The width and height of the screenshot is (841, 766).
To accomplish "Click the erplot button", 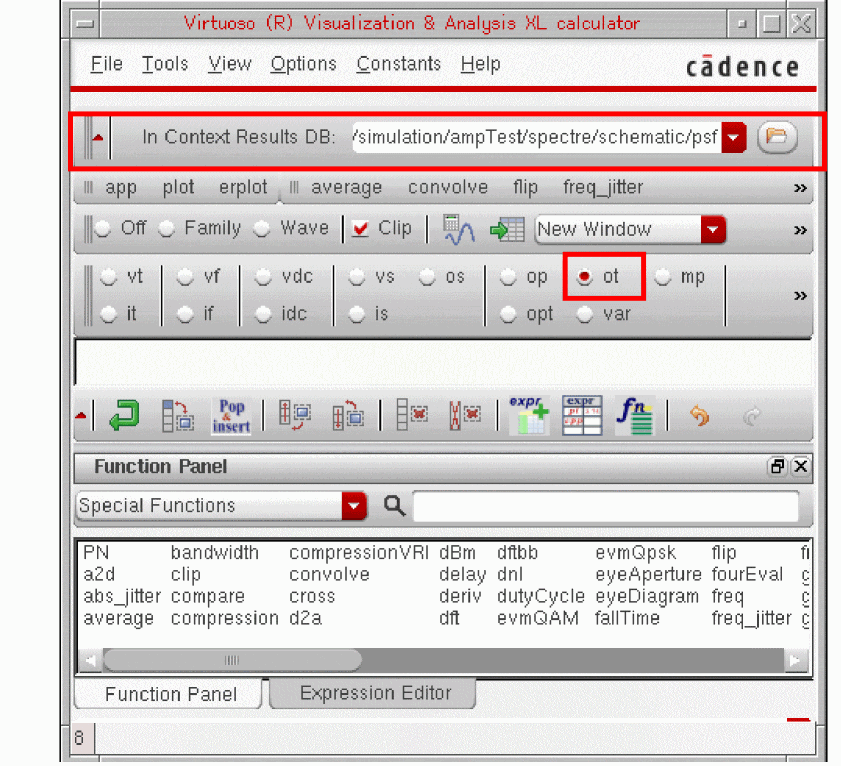I will [x=242, y=187].
